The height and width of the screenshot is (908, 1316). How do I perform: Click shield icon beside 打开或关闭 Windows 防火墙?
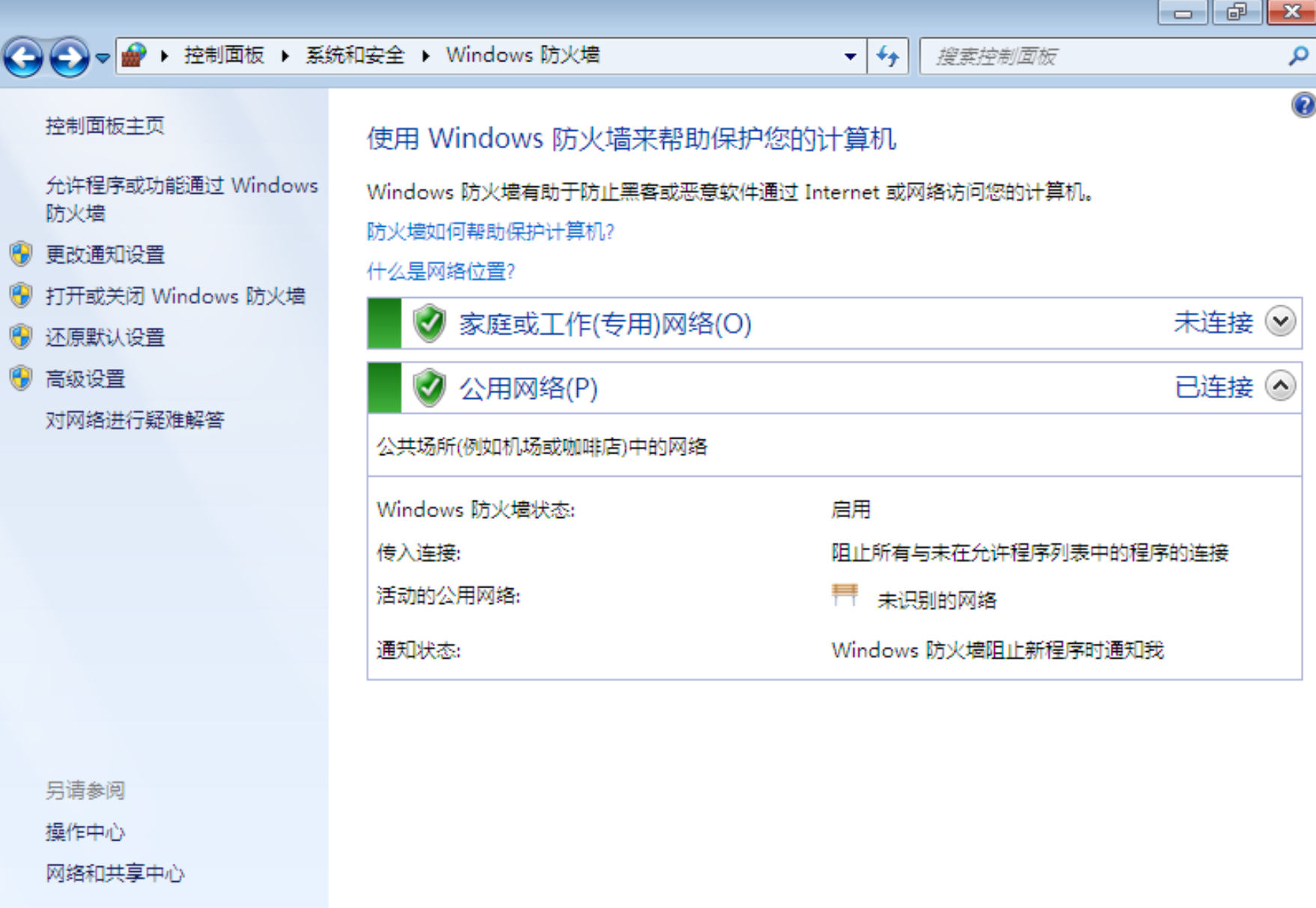[x=21, y=296]
